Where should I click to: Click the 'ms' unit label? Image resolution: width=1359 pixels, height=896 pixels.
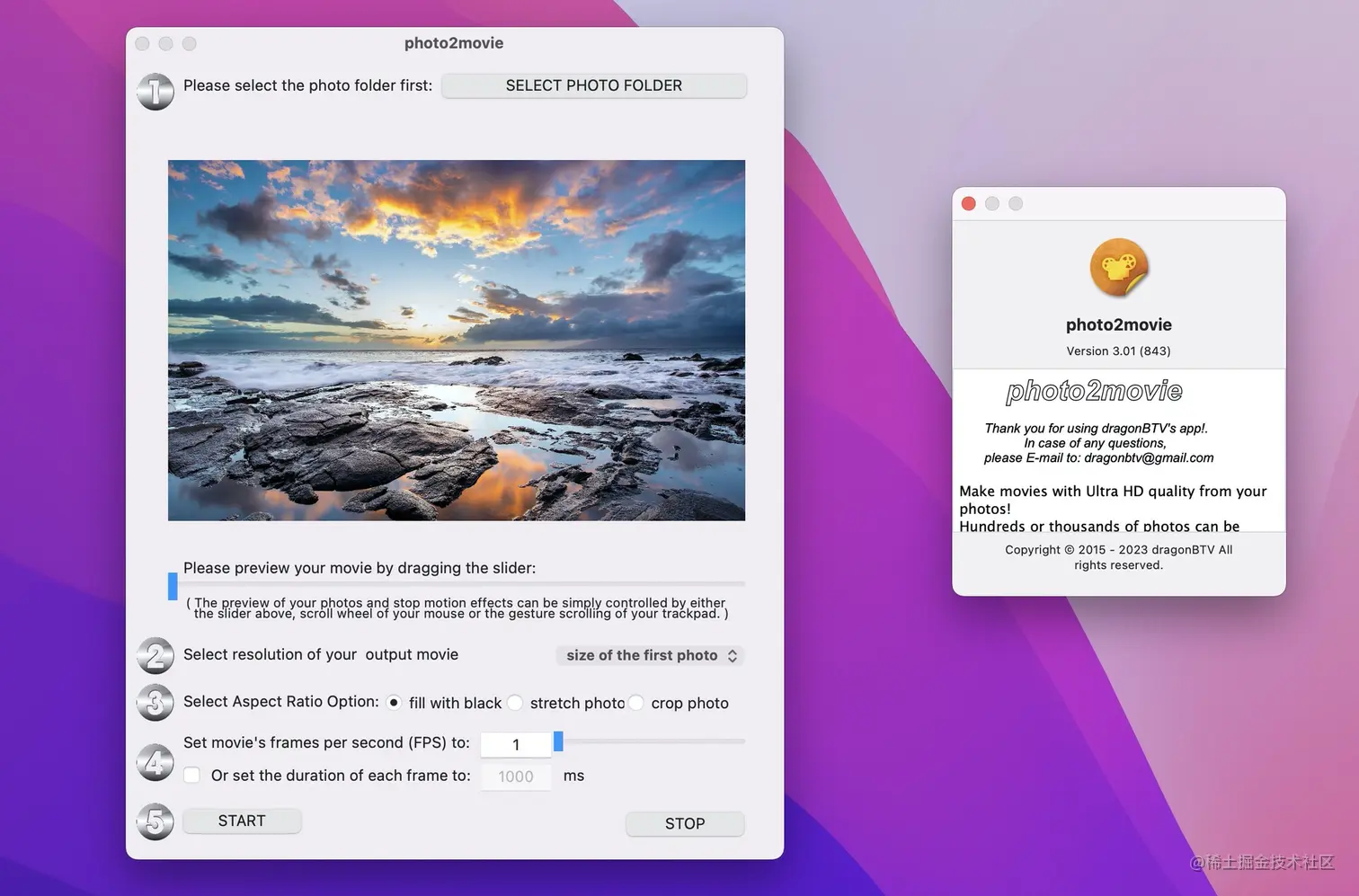[573, 776]
